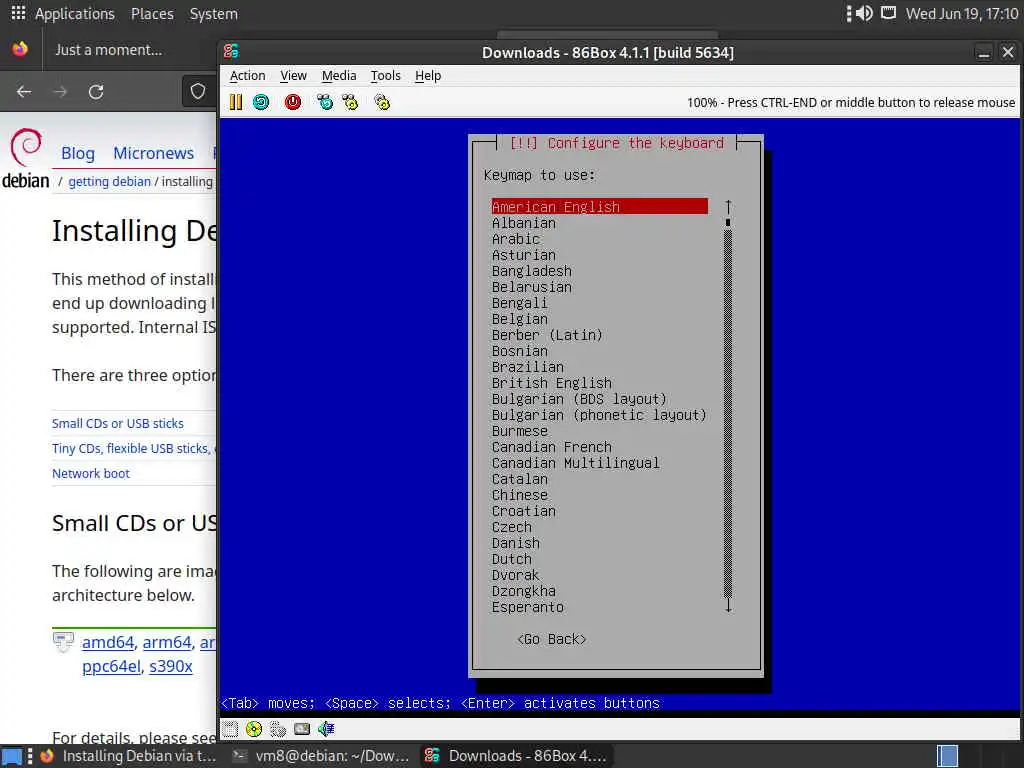Open the Action menu
Screen dimensions: 1024x768
tap(248, 76)
